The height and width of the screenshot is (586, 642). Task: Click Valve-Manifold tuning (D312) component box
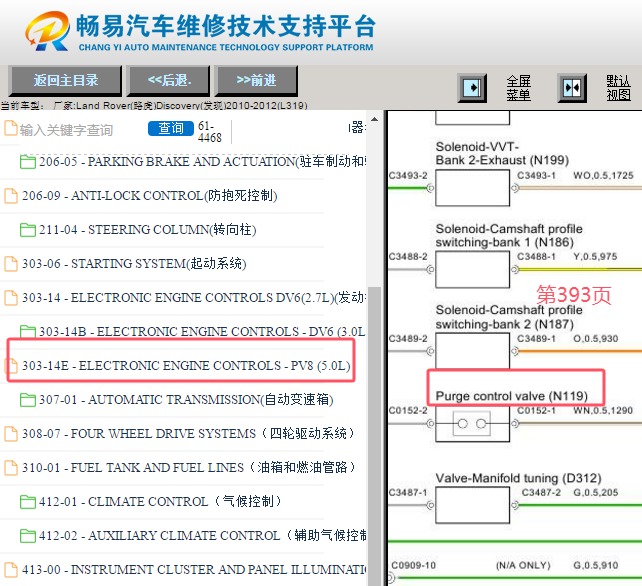472,505
